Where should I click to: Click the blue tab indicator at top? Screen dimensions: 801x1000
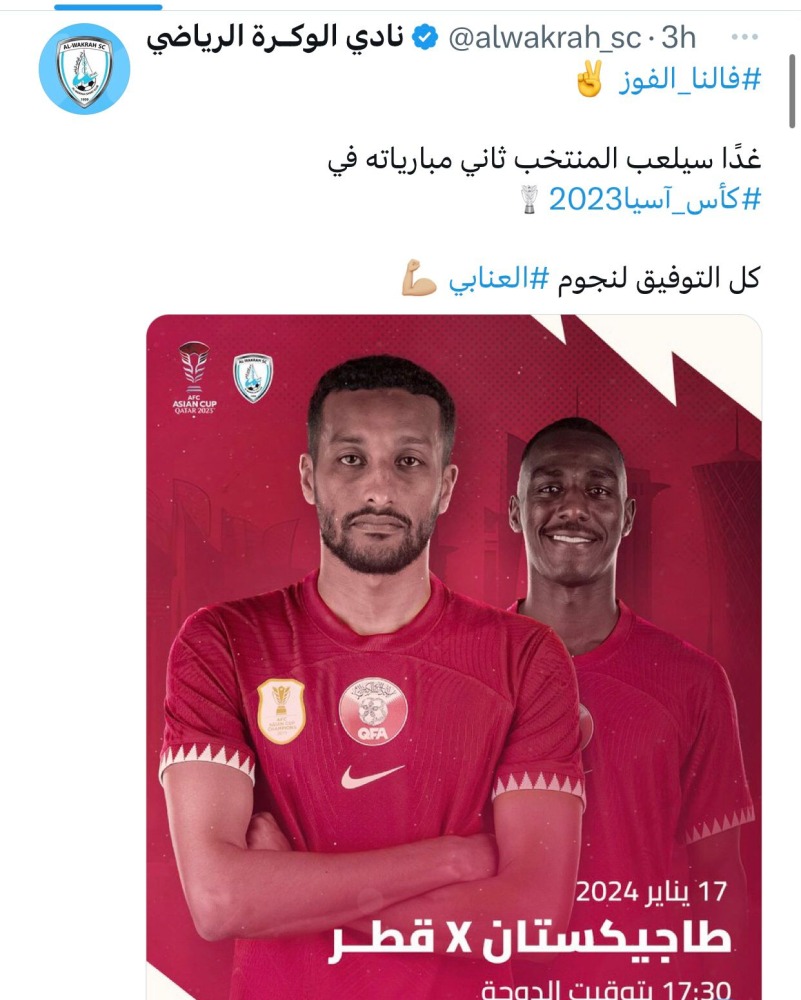click(108, 7)
